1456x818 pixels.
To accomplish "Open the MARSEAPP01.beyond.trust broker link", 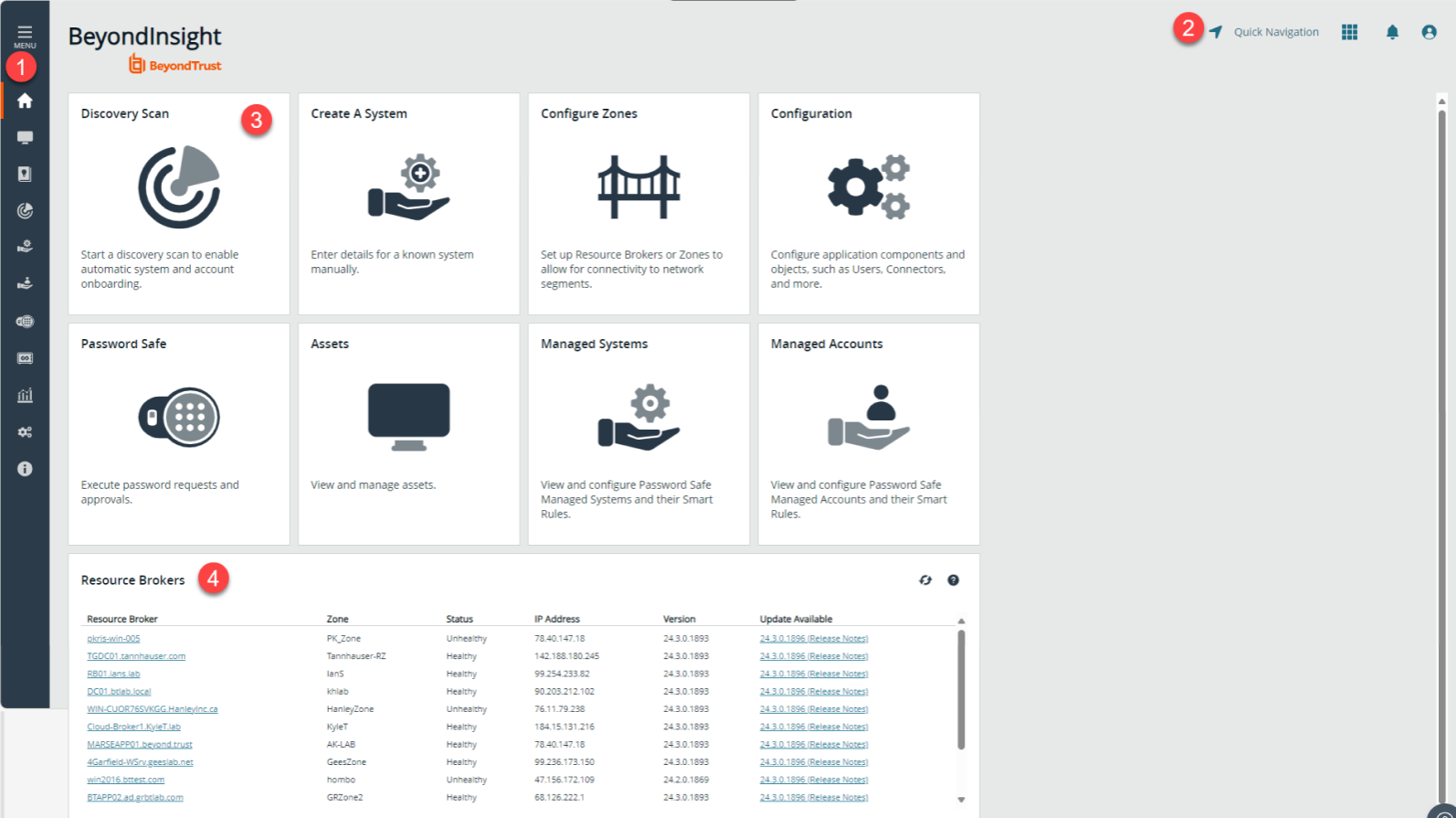I will click(x=140, y=745).
